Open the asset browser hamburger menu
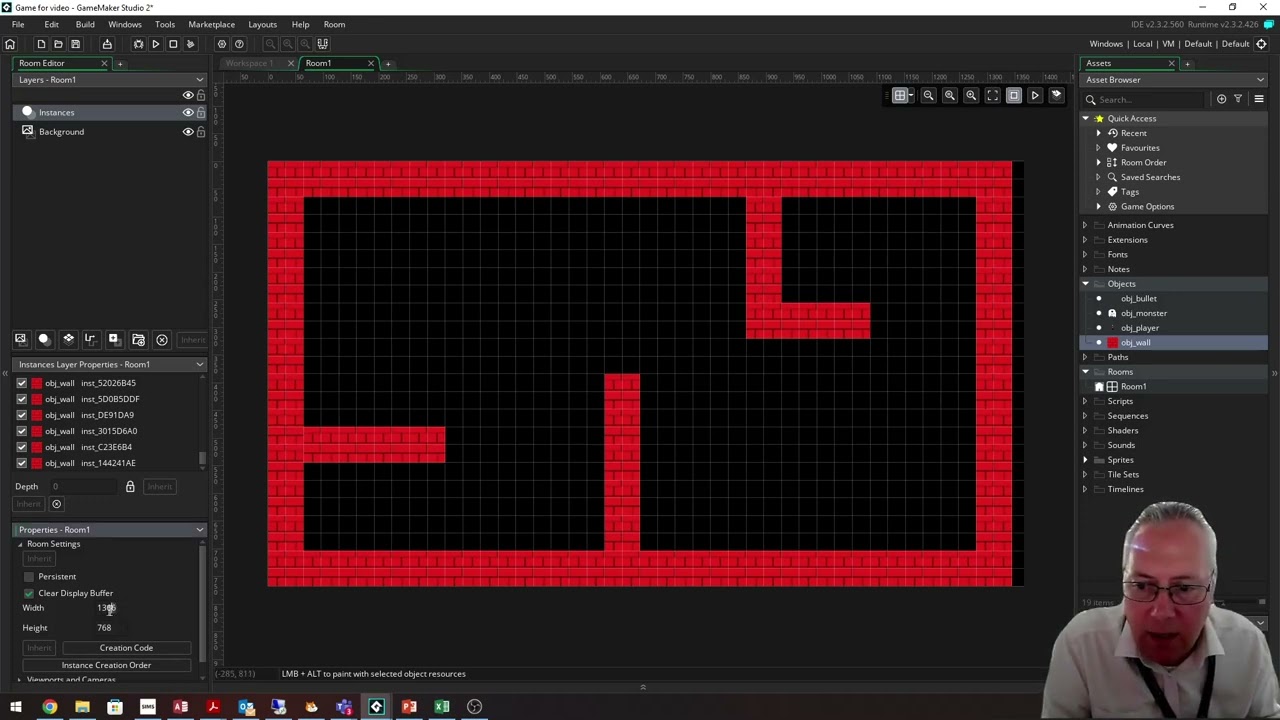The height and width of the screenshot is (720, 1280). (1259, 99)
